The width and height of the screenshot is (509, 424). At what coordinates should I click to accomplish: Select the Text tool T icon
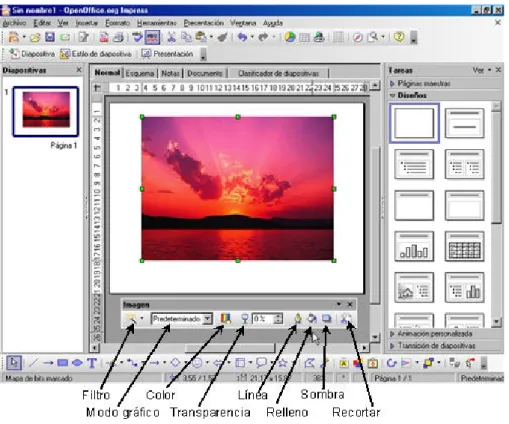92,363
